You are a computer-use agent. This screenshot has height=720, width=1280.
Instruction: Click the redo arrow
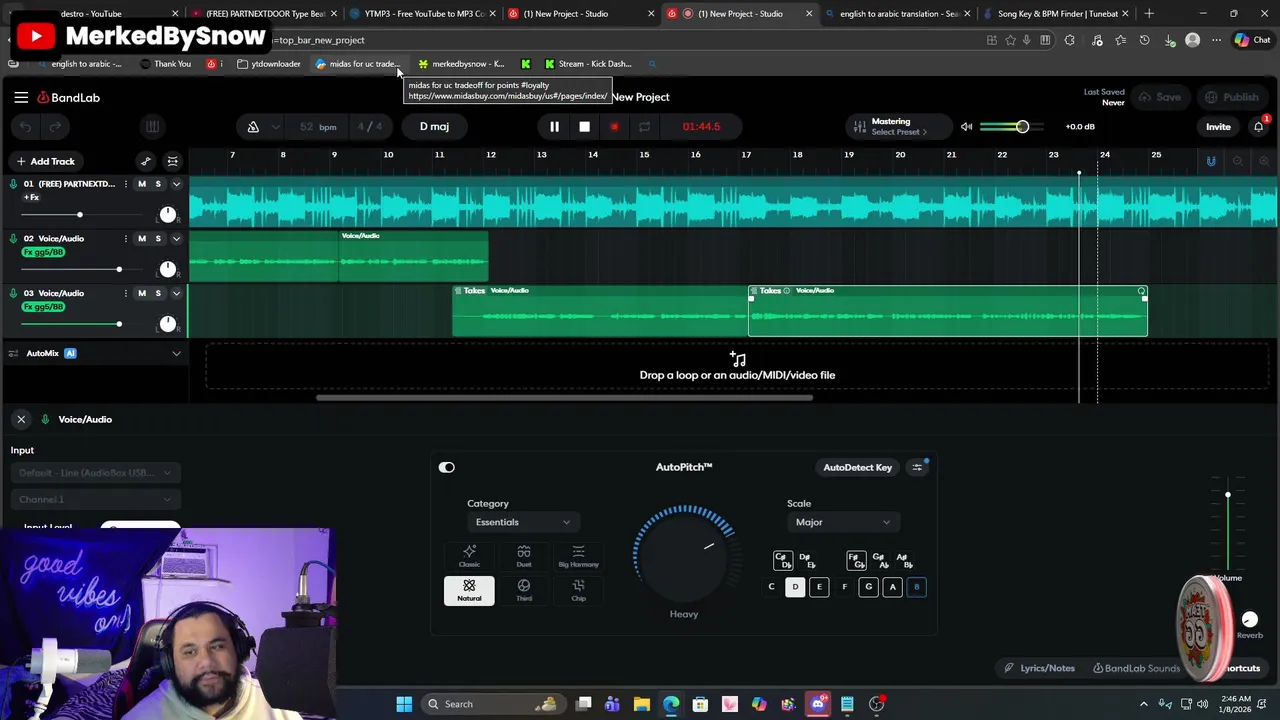(x=55, y=127)
